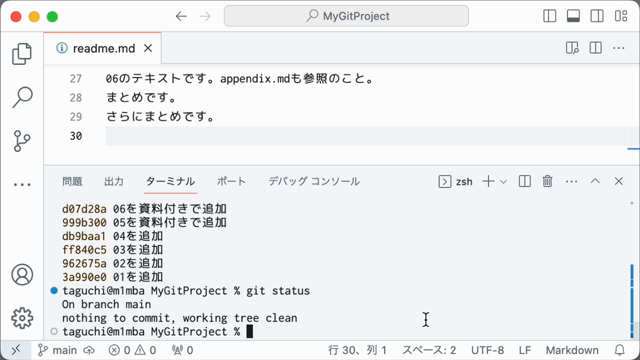This screenshot has width=640, height=360.
Task: Open forwarded ports status item
Action: point(182,350)
